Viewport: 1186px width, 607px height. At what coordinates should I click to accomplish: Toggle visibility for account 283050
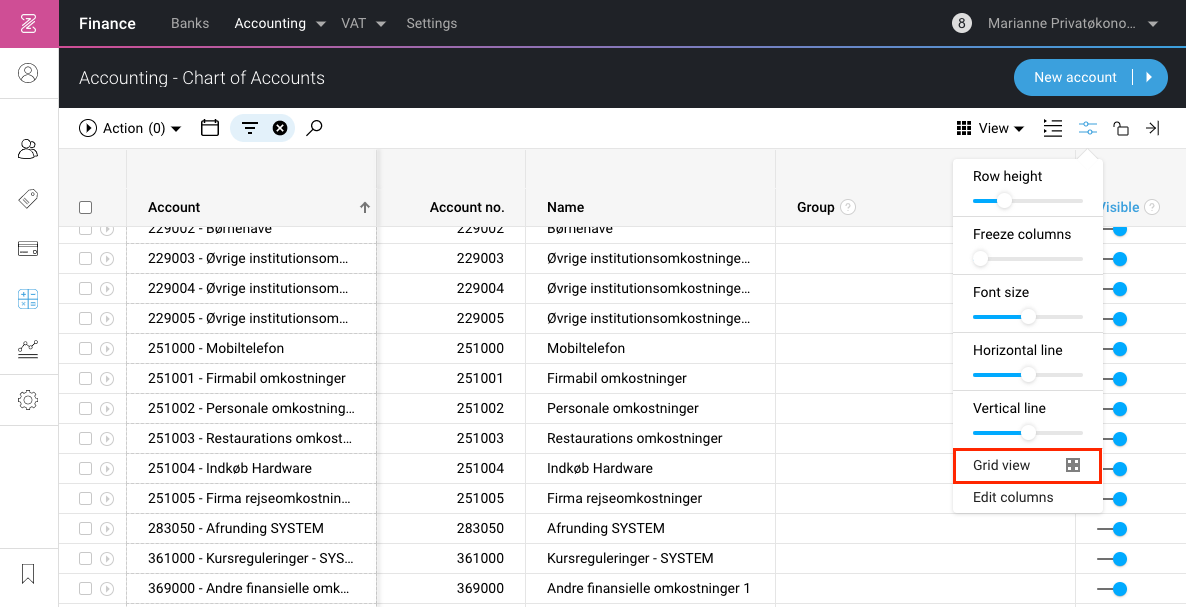click(x=1113, y=528)
